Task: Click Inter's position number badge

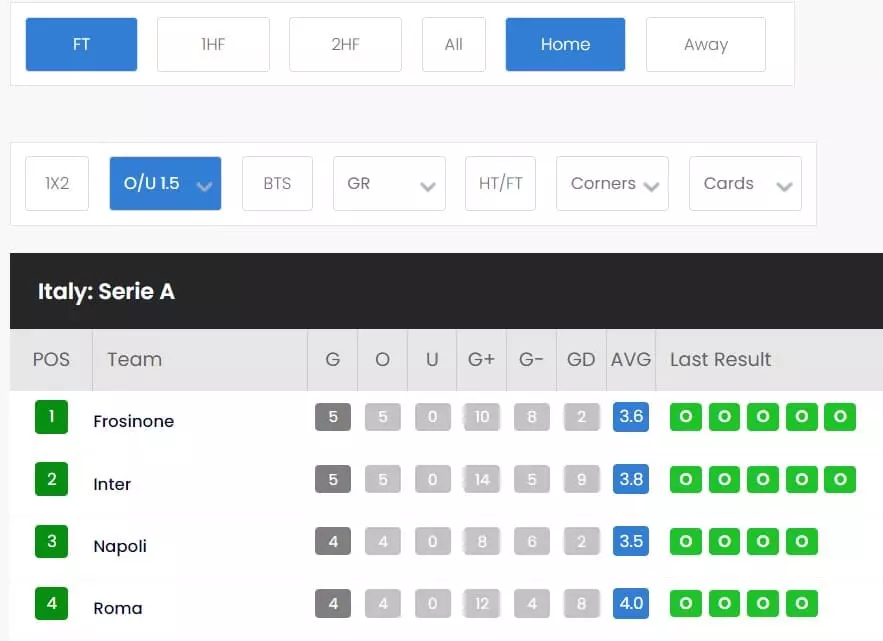Action: pos(51,479)
